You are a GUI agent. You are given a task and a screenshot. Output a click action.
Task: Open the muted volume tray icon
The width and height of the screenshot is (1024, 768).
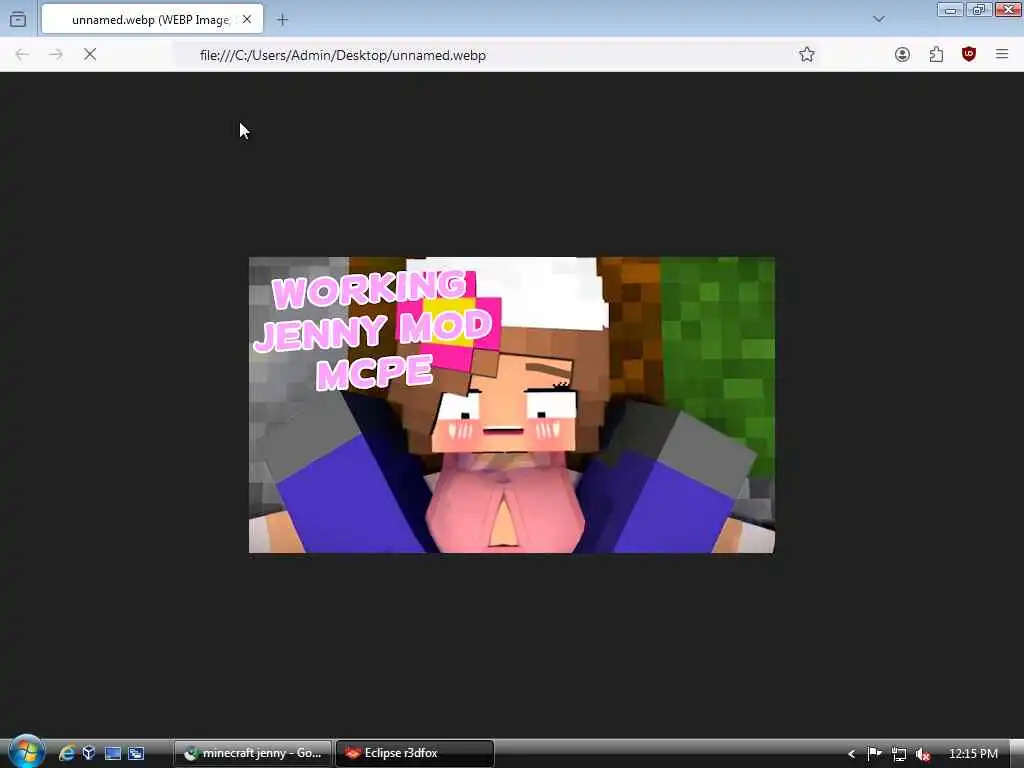tap(922, 754)
